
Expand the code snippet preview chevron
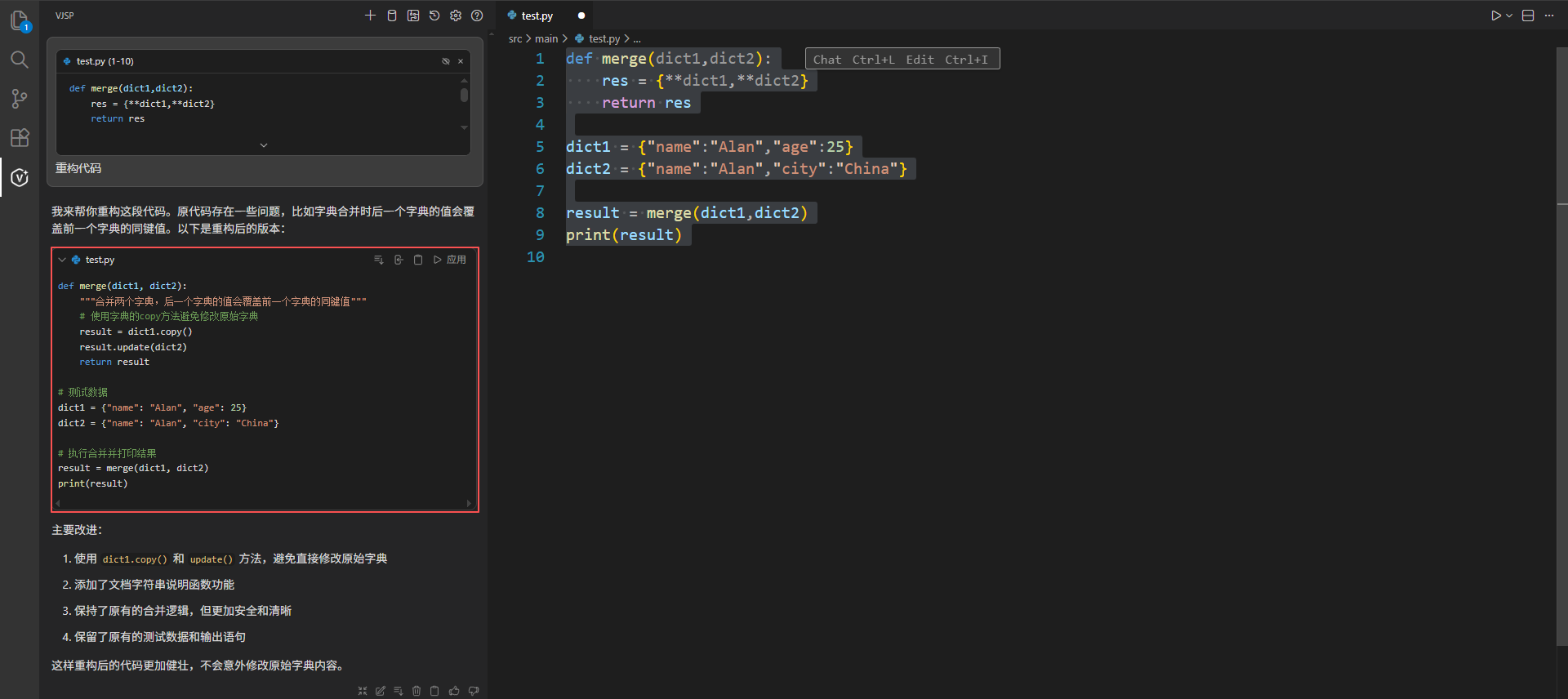(263, 145)
